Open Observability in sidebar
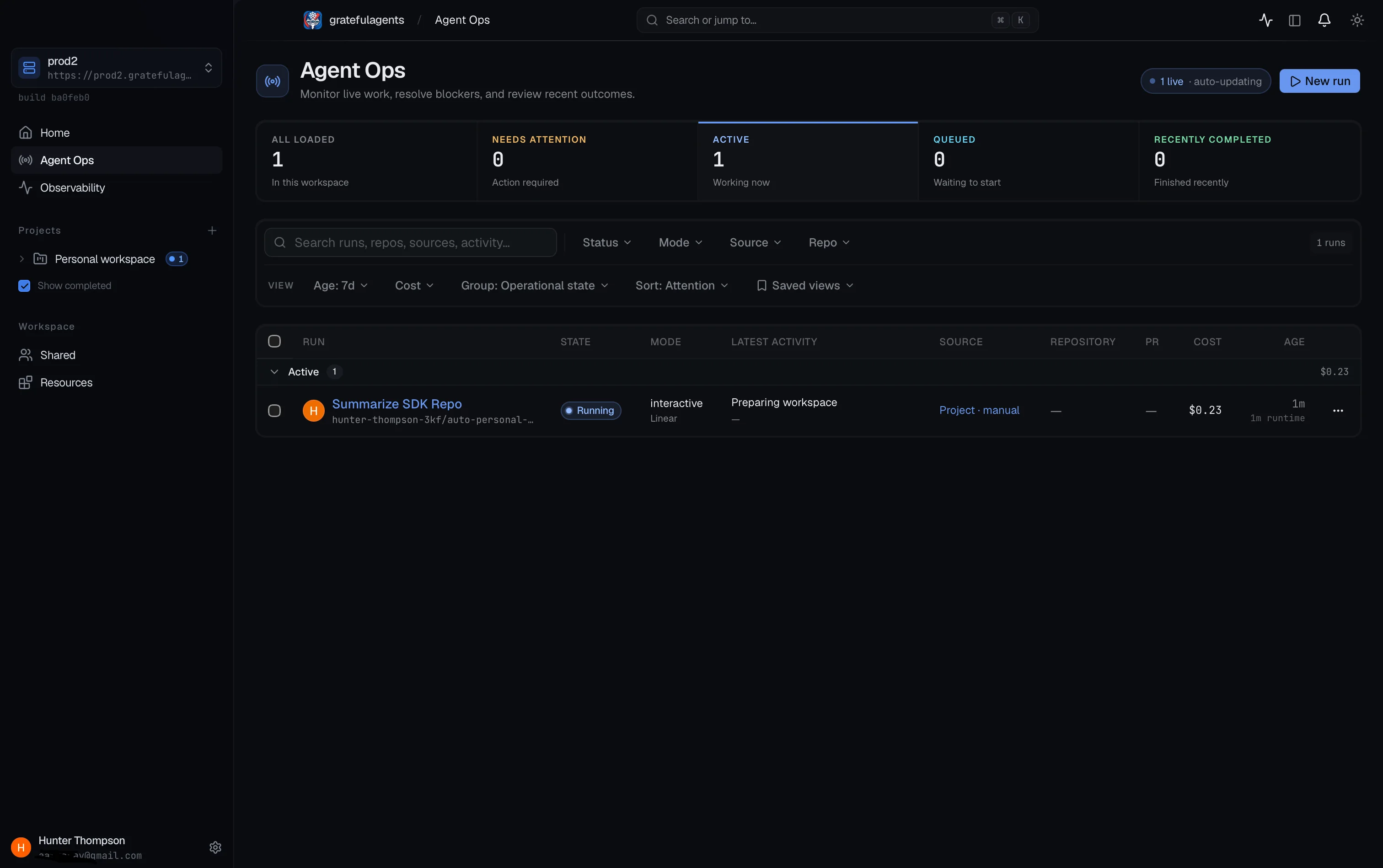The height and width of the screenshot is (868, 1383). [x=117, y=188]
